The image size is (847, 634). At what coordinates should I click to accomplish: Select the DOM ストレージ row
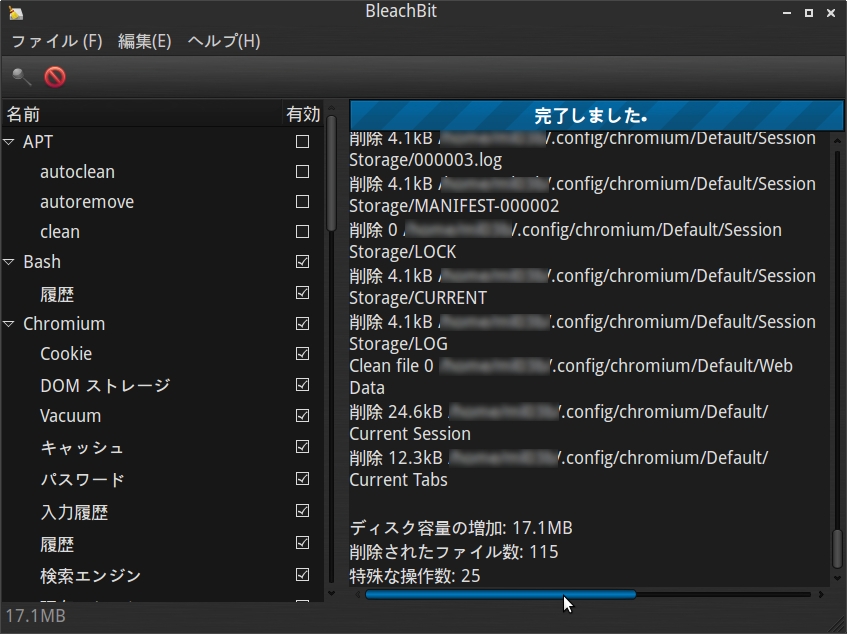pos(162,385)
